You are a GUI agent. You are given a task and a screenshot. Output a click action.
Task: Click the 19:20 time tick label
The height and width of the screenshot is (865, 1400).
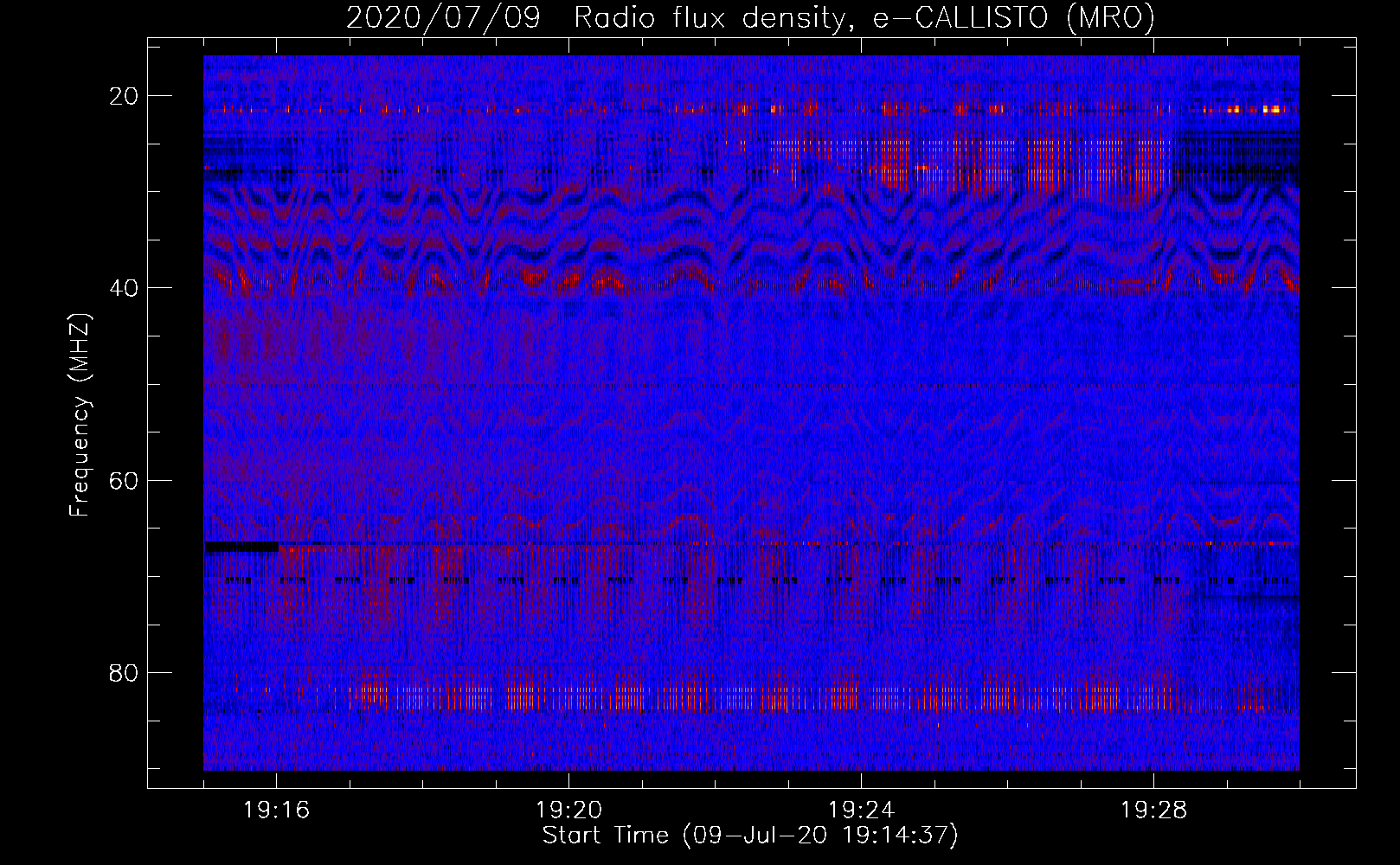(569, 811)
